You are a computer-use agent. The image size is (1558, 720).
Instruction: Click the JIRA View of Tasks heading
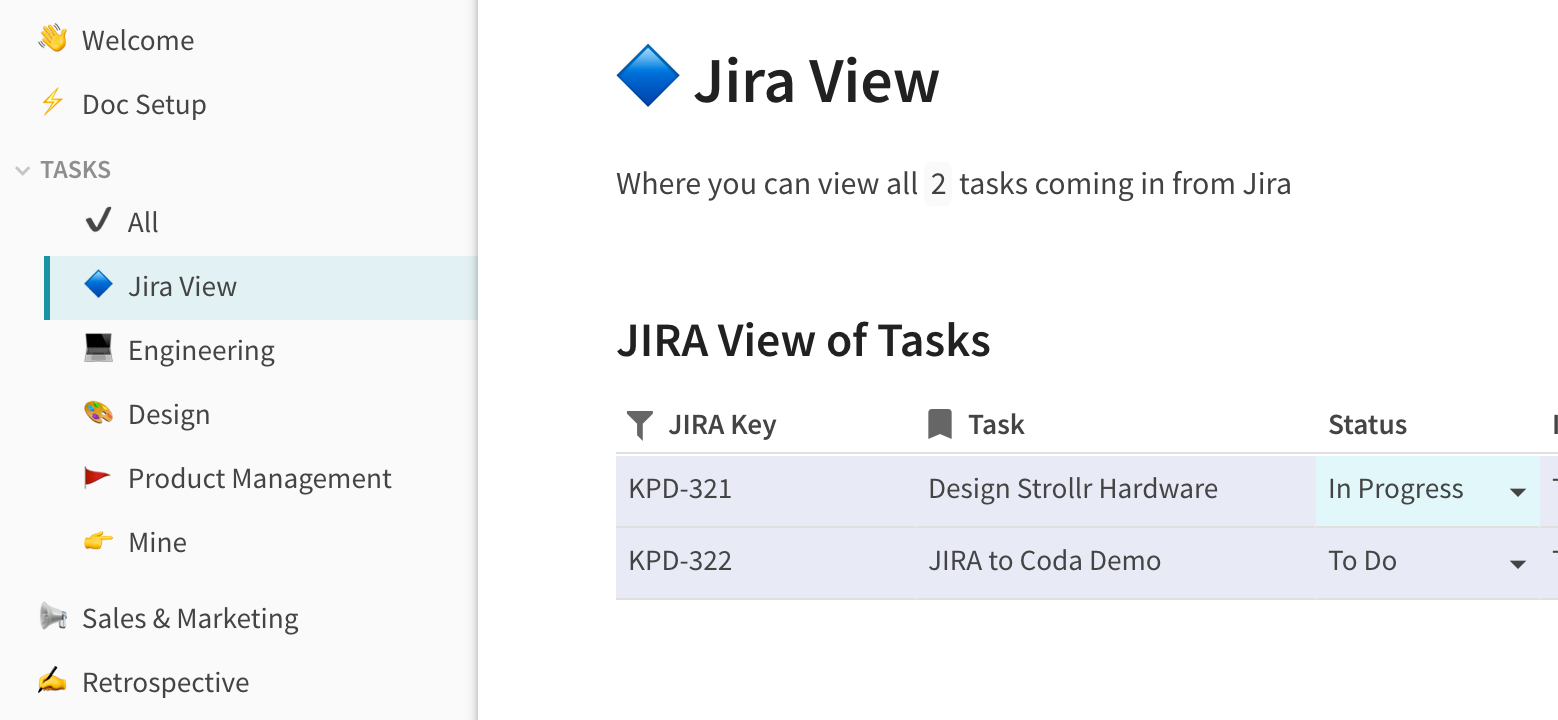803,340
